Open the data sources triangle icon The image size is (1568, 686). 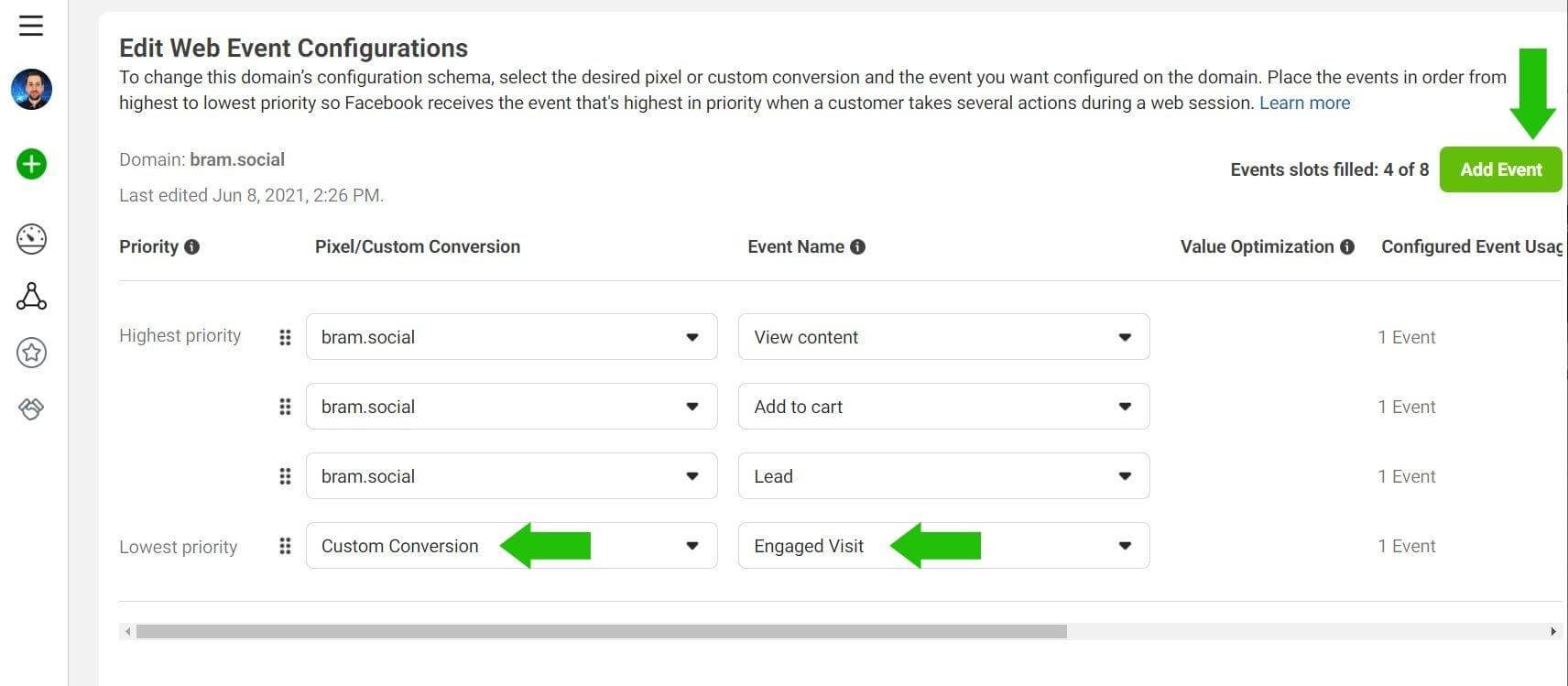coord(31,296)
